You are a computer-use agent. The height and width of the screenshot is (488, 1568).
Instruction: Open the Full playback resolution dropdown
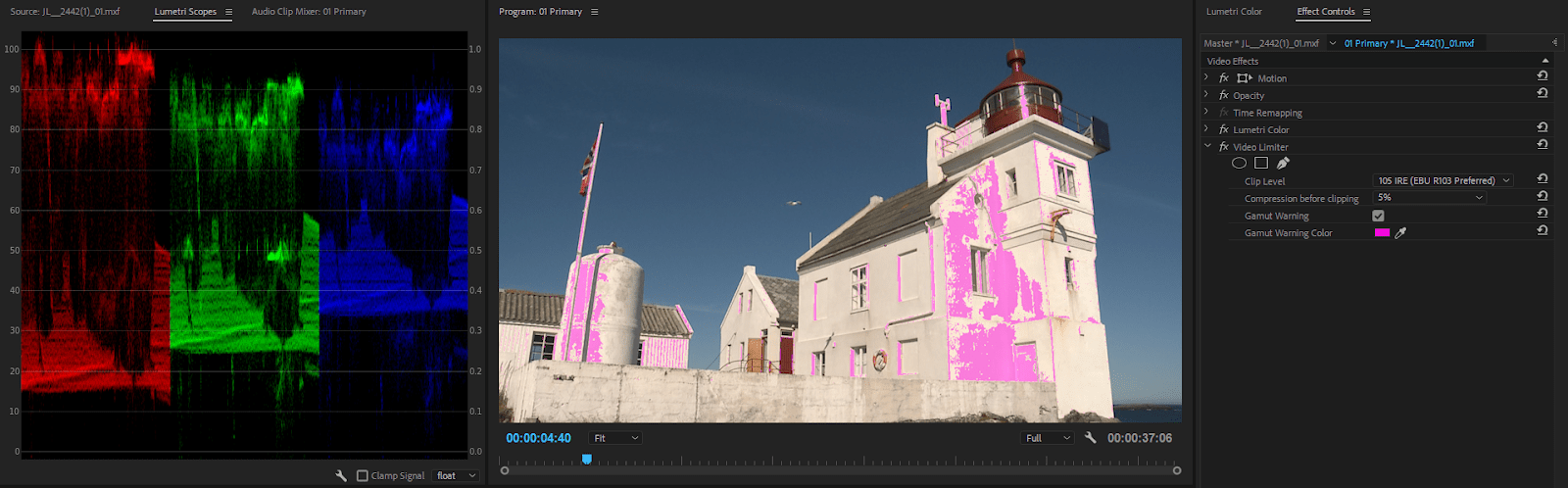(x=1048, y=438)
